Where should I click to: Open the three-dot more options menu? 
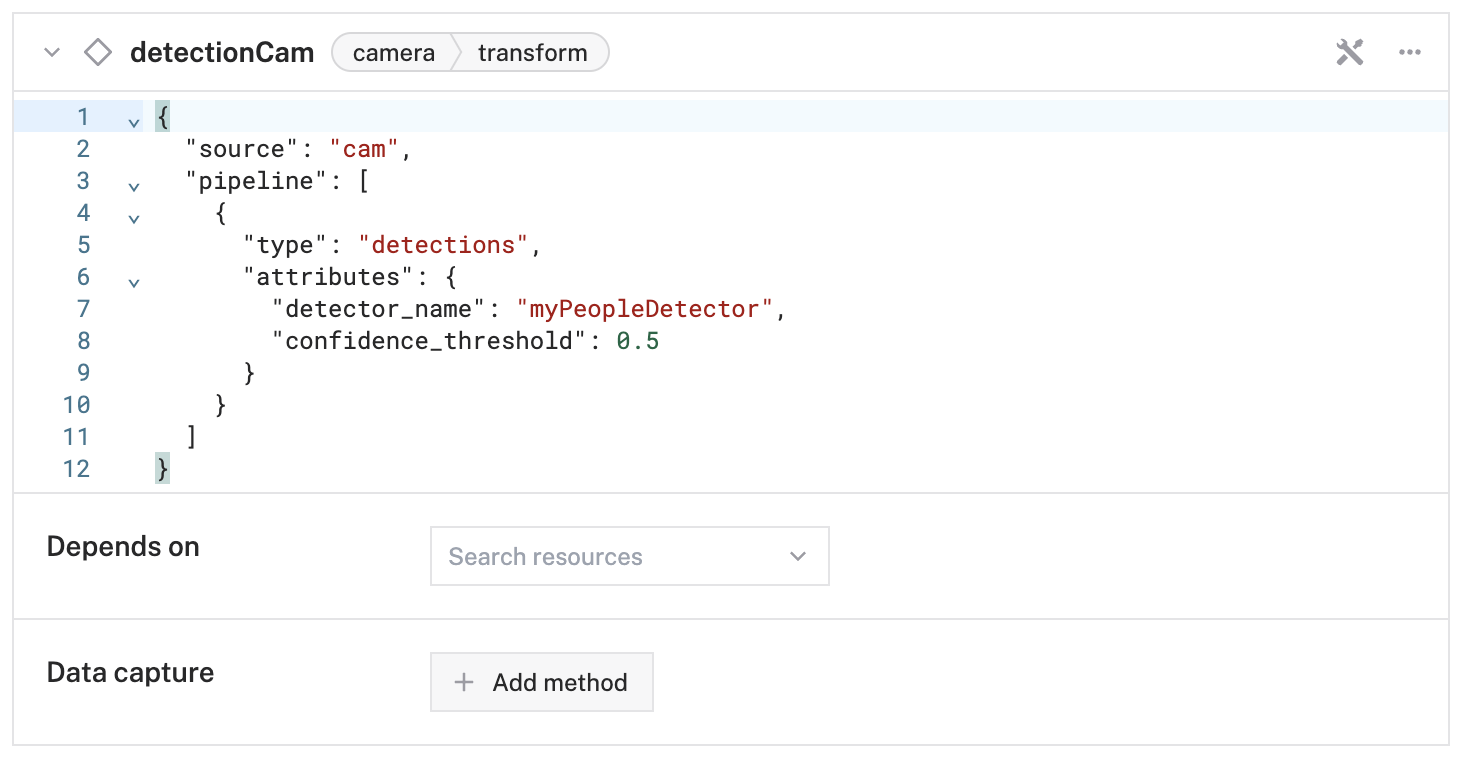(1410, 53)
